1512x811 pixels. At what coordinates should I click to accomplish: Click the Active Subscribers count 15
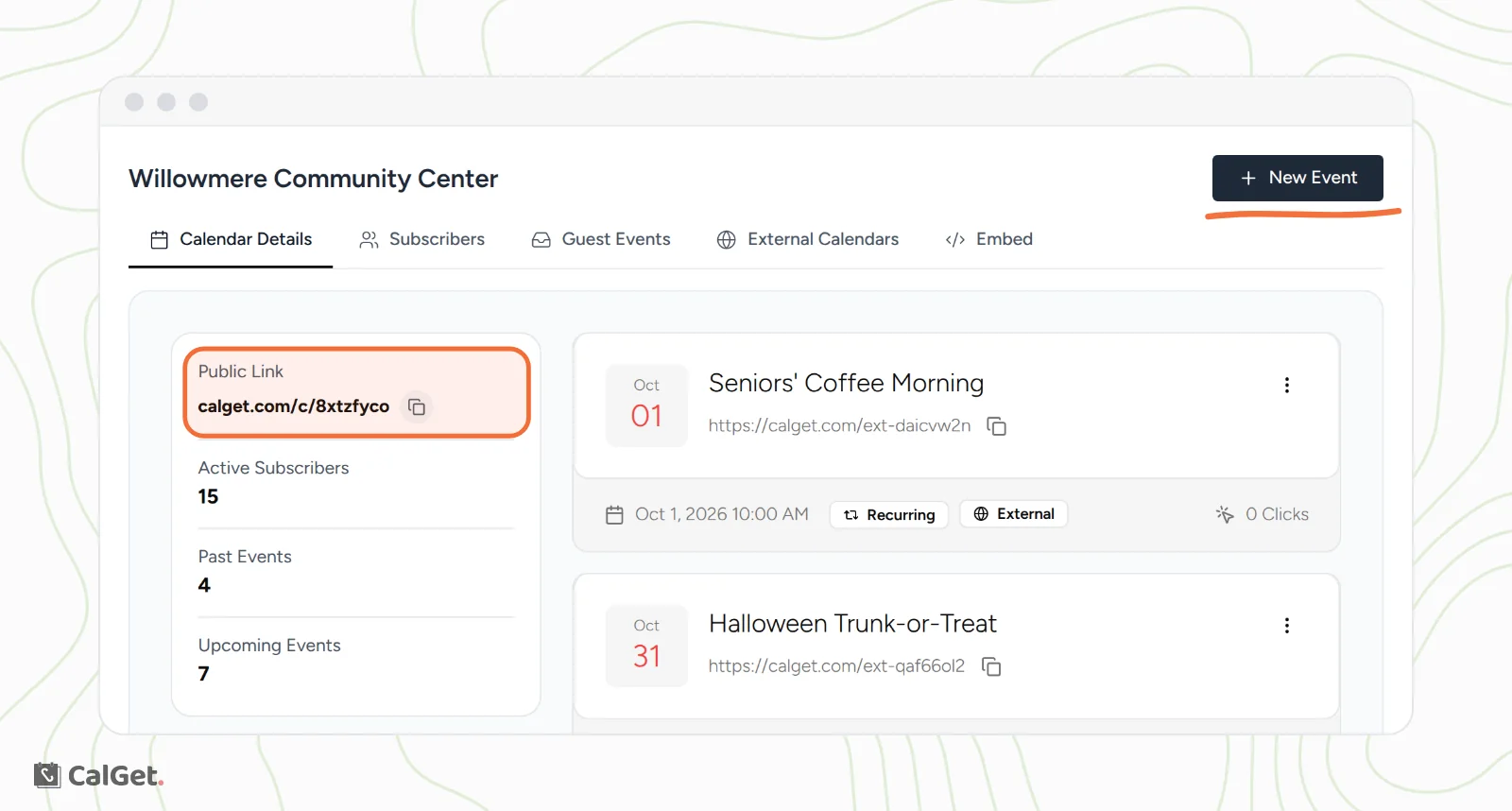pos(208,496)
